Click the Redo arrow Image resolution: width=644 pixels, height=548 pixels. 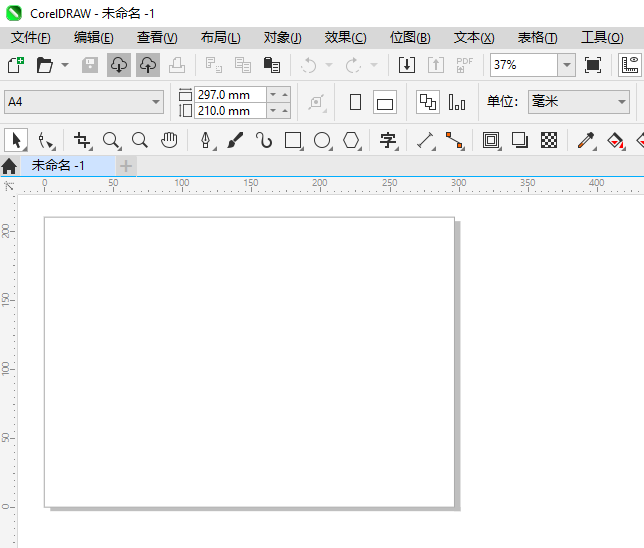tap(353, 65)
